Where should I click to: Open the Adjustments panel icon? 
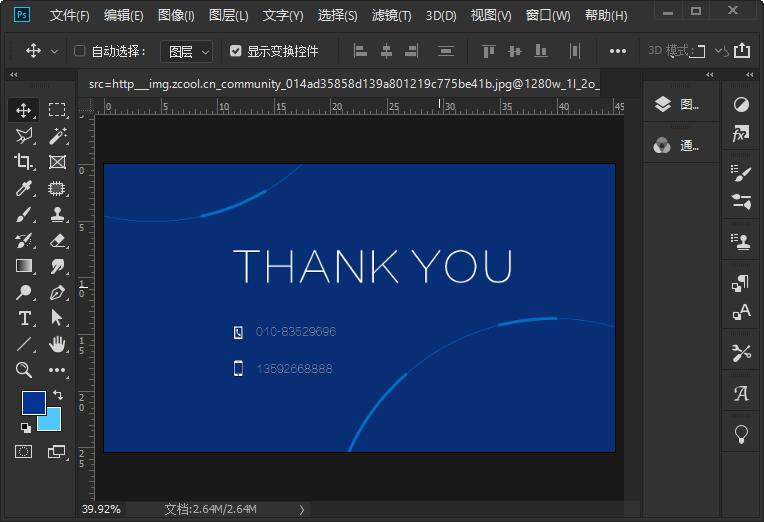point(741,104)
